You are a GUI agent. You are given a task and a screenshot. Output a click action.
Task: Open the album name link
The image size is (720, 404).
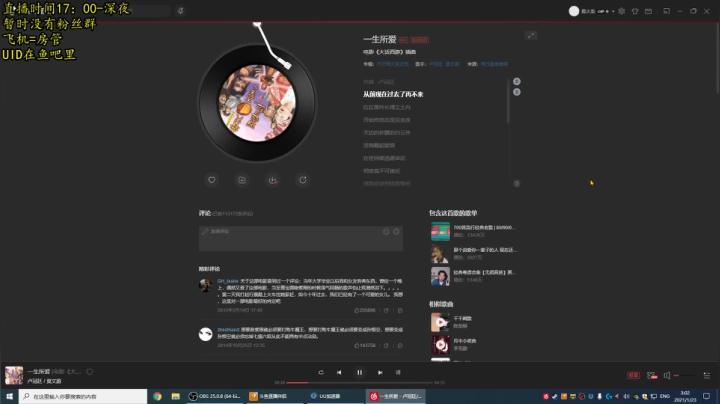click(393, 64)
